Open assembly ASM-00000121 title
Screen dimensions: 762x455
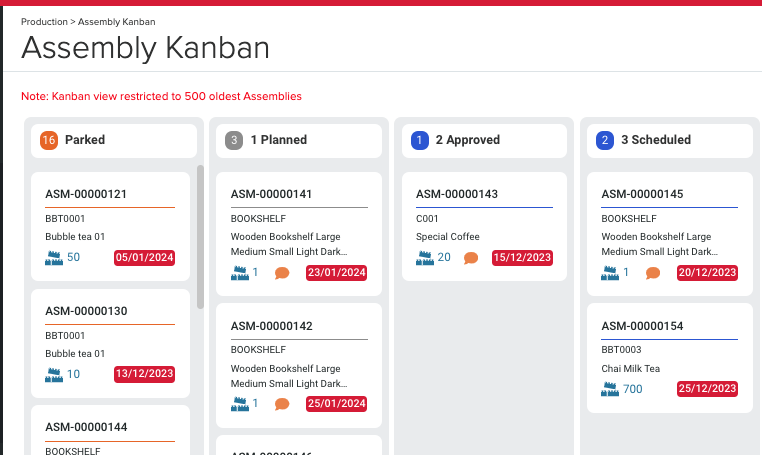tap(86, 194)
